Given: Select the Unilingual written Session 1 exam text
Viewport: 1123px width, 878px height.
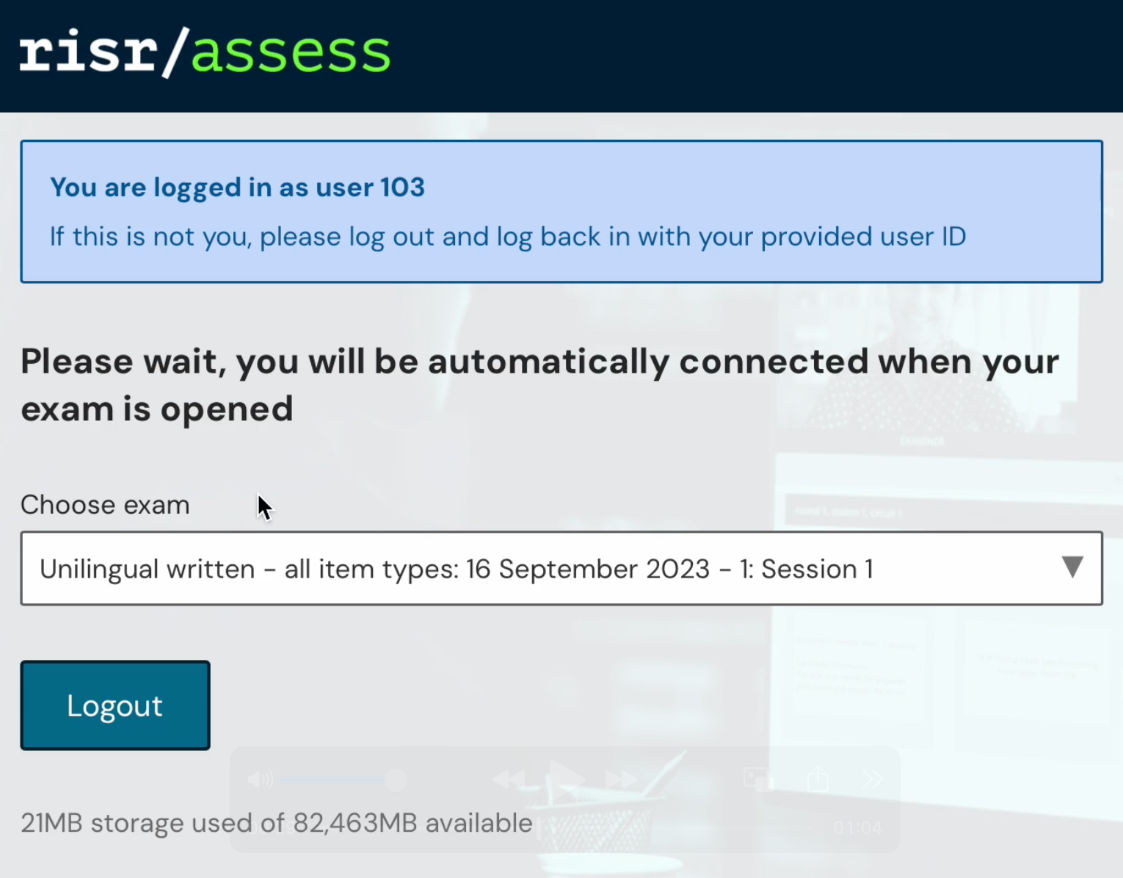Looking at the screenshot, I should click(x=456, y=569).
